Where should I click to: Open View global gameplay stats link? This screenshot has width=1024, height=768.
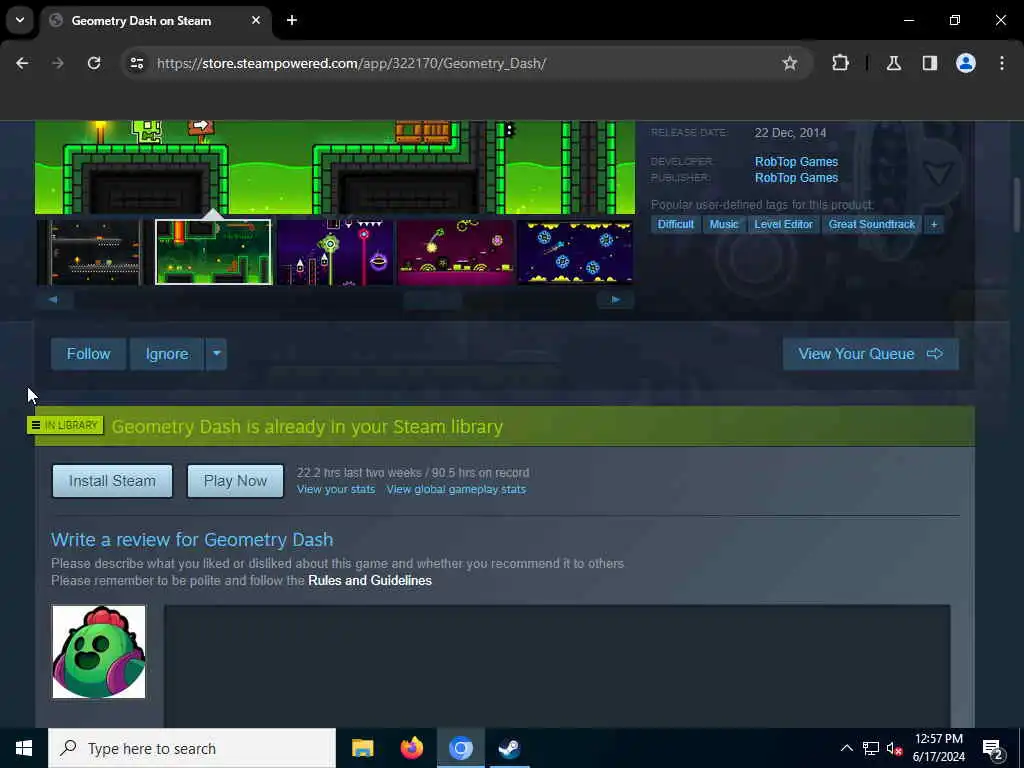click(456, 489)
